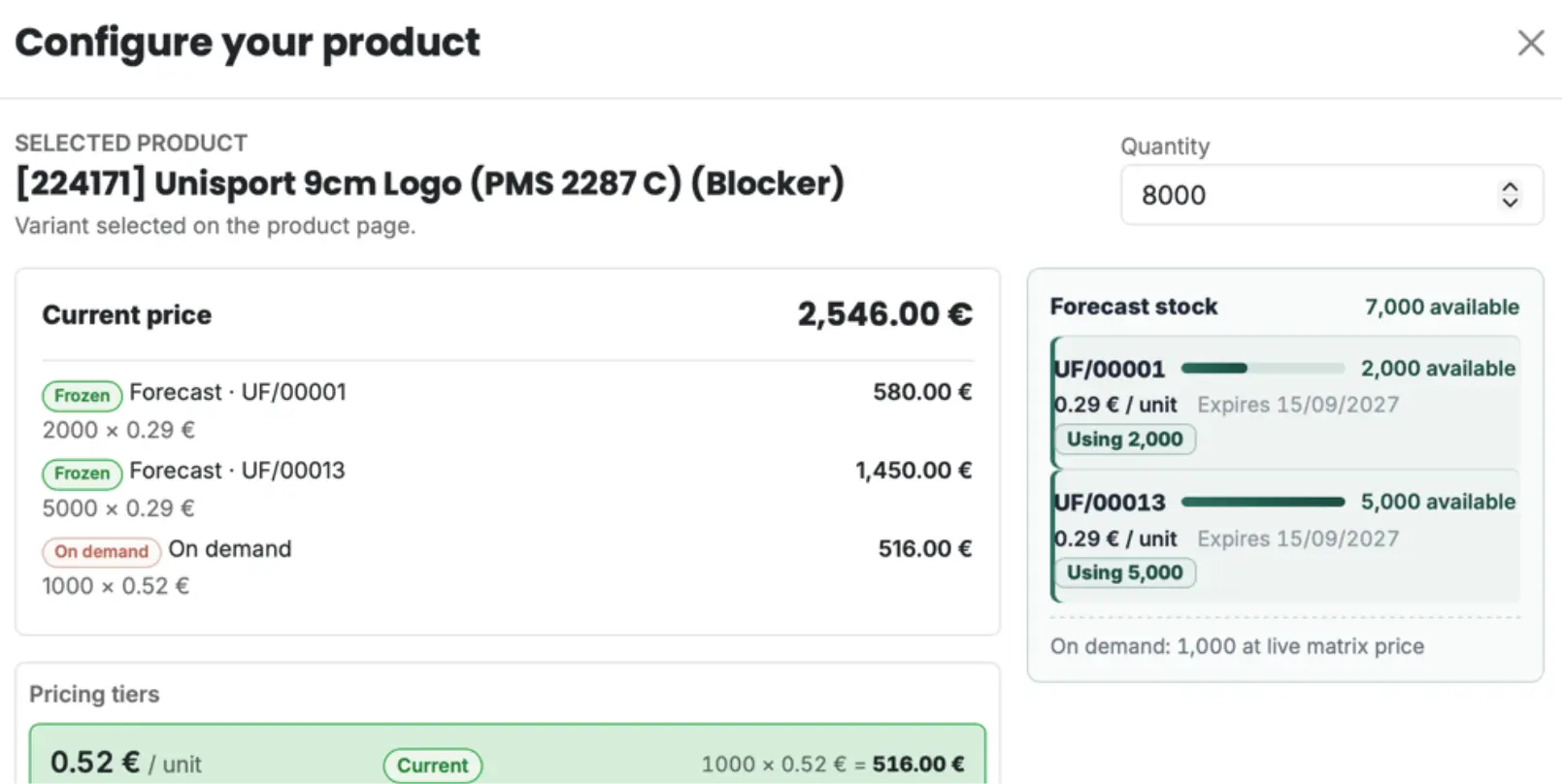The height and width of the screenshot is (784, 1562).
Task: Close the Configure your product dialog
Action: tap(1530, 43)
